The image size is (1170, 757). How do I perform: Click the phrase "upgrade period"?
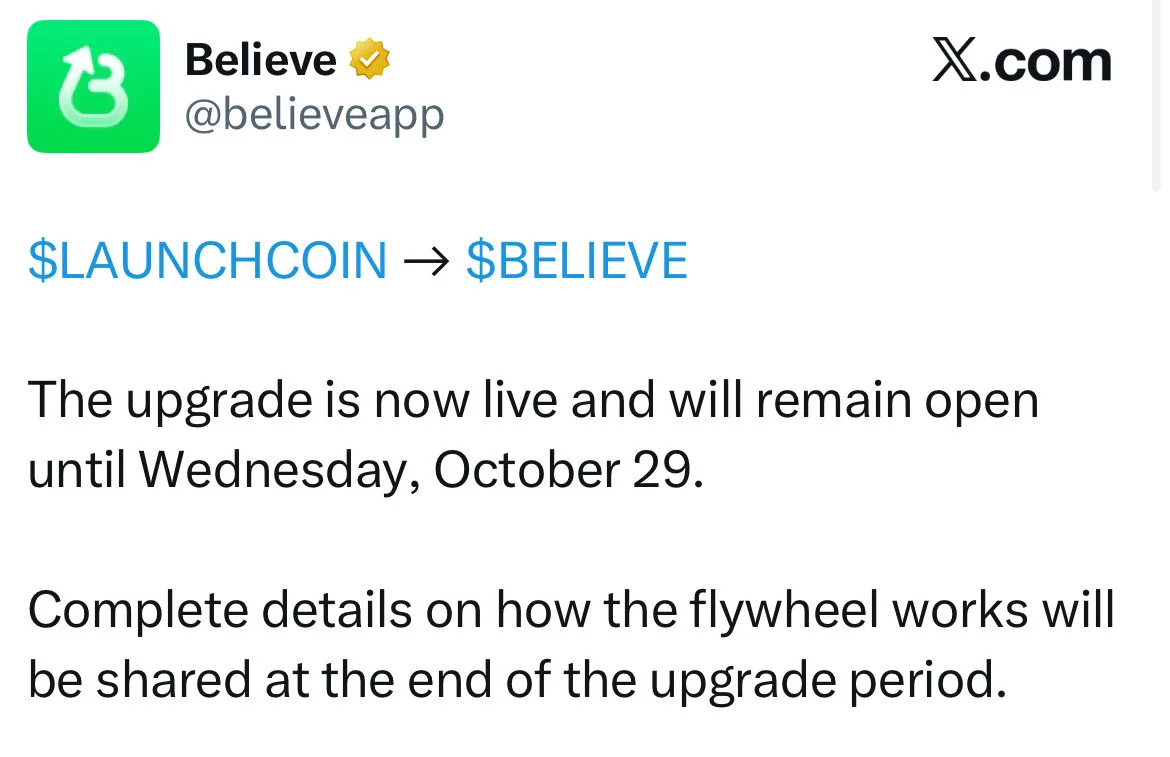(826, 680)
